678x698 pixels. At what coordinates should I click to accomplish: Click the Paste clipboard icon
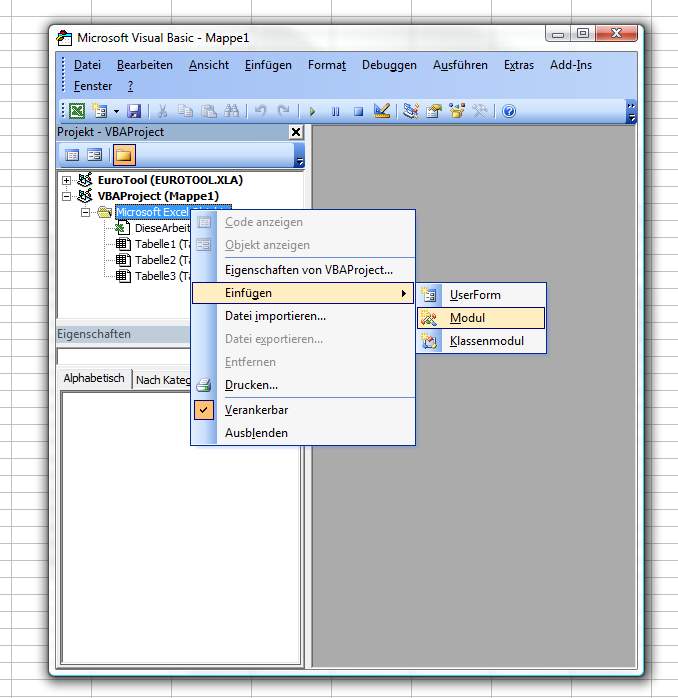pyautogui.click(x=208, y=111)
